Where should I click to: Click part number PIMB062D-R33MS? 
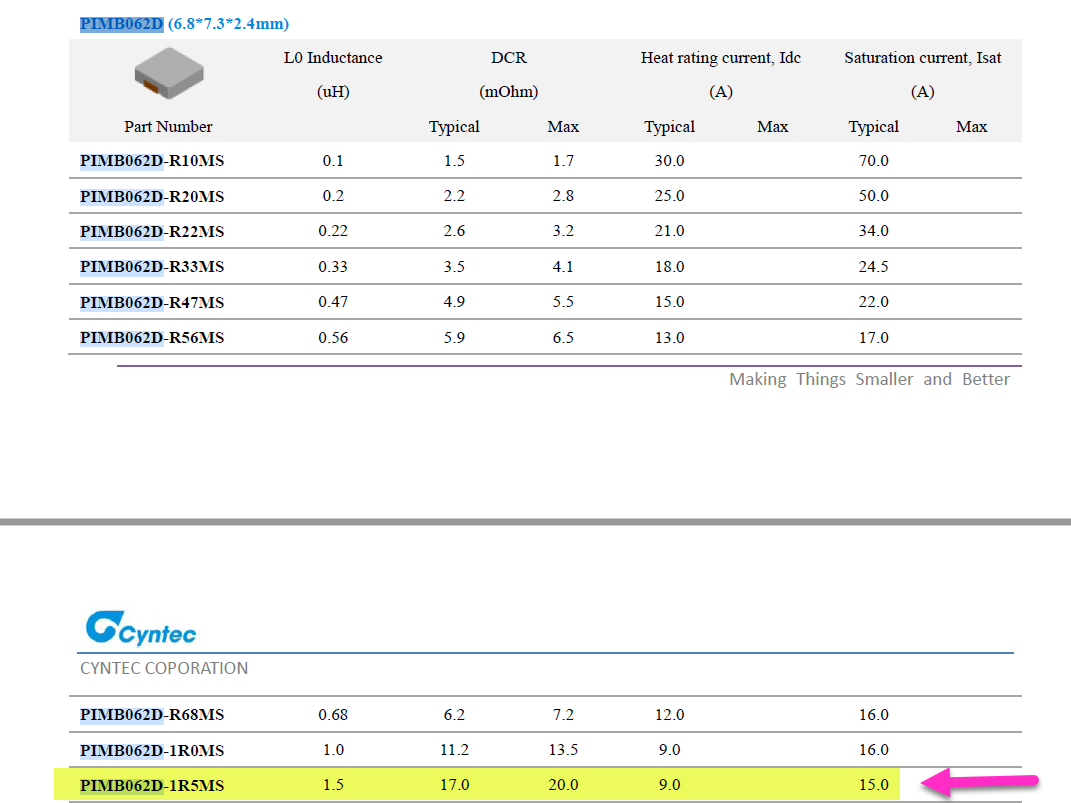click(152, 267)
